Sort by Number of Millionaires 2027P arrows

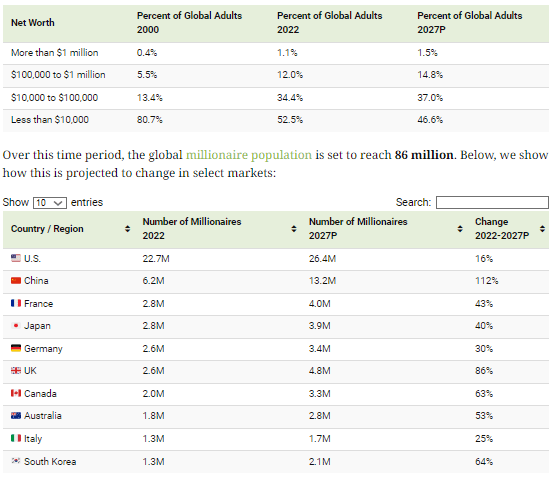(x=460, y=229)
